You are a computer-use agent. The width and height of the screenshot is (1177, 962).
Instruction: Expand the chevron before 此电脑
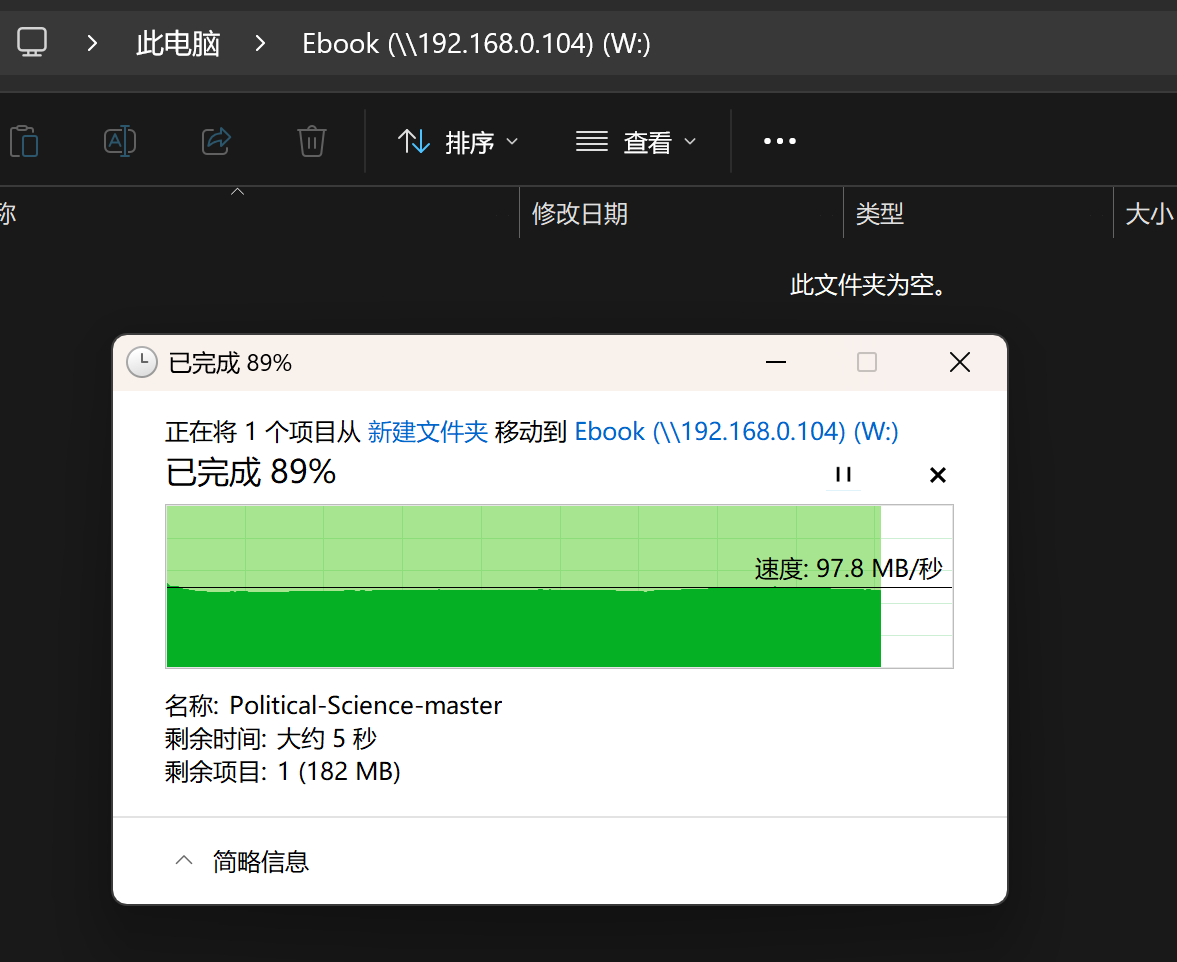pyautogui.click(x=92, y=44)
